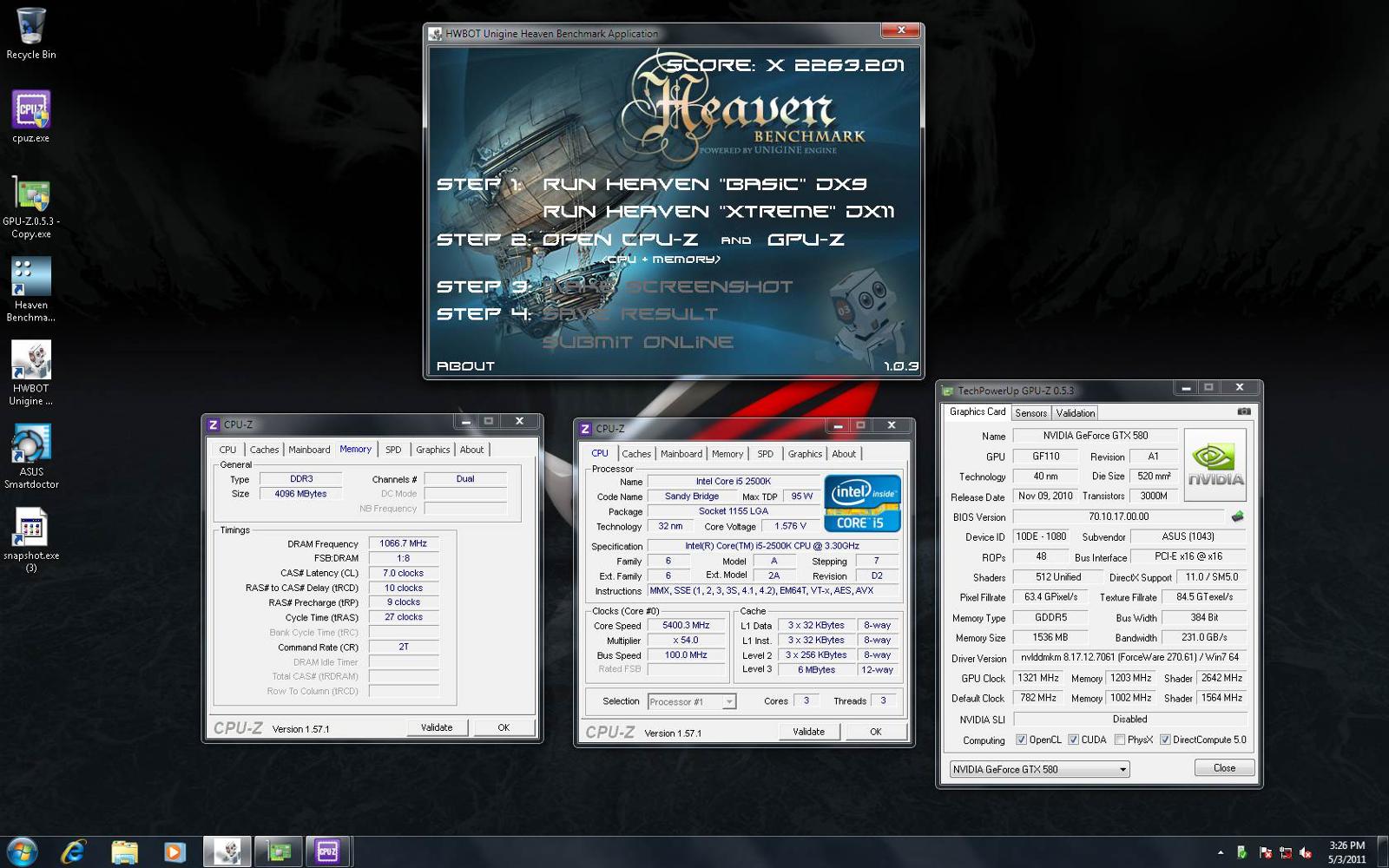Click the DRAM Frequency value 1066.7 MHz

[x=403, y=543]
